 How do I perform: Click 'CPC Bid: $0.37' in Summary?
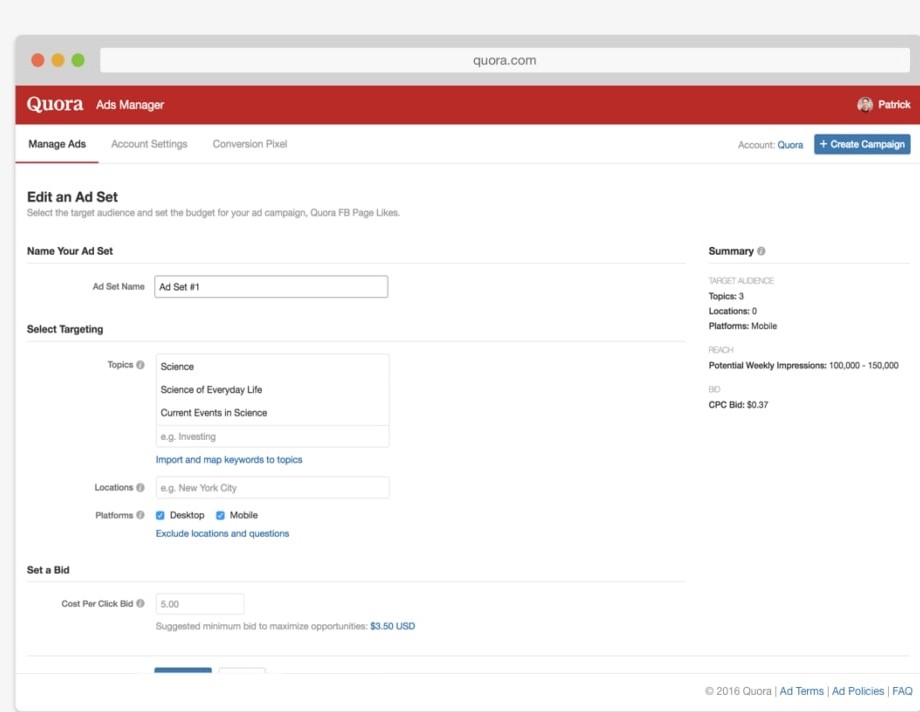click(738, 404)
